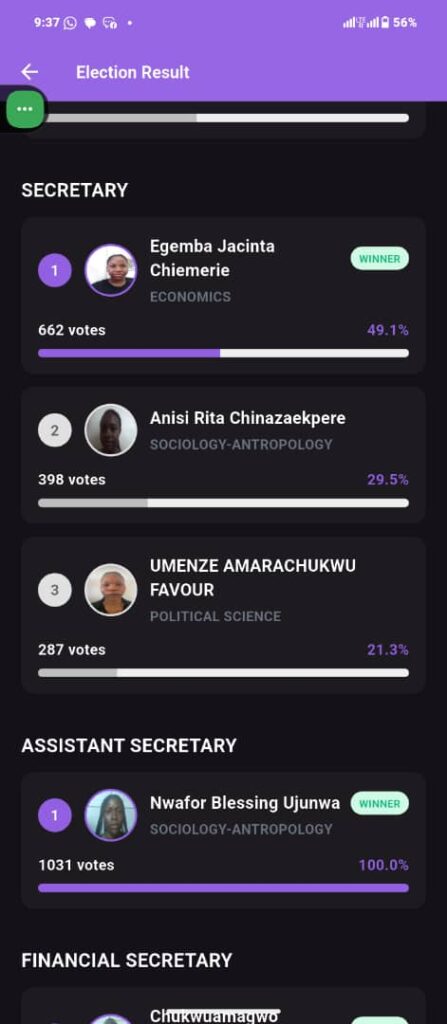Screen dimensions: 447x1024
Task: Tap the WhatsApp status bar notification icon
Action: (70, 23)
